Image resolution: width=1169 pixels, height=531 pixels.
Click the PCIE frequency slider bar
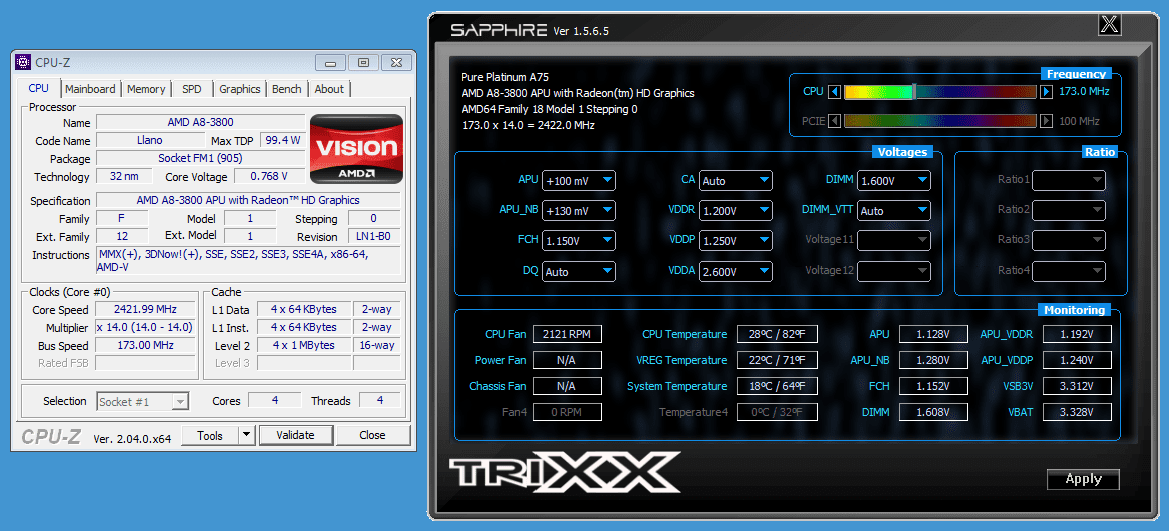point(940,121)
